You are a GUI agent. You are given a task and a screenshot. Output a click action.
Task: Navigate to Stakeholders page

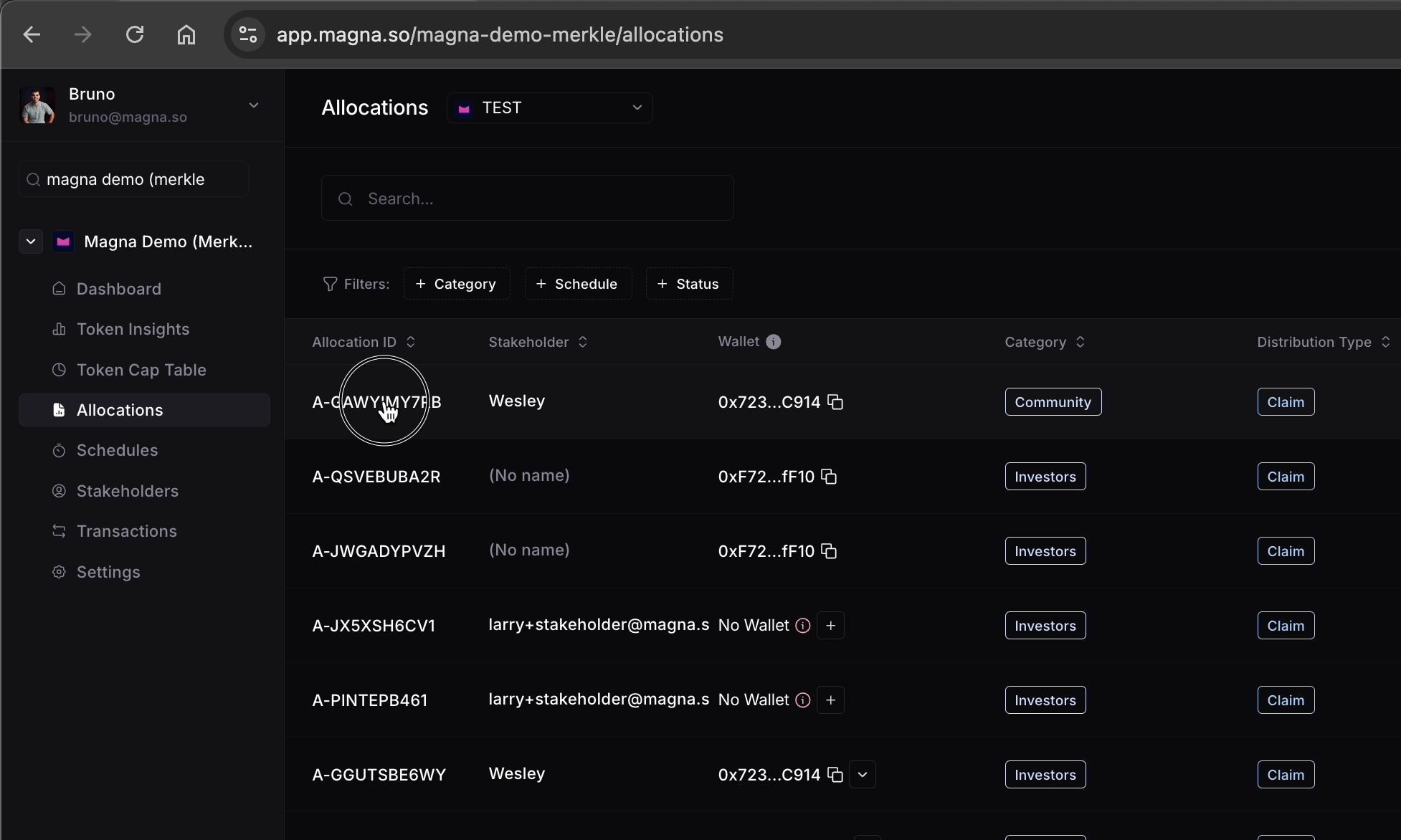[128, 491]
